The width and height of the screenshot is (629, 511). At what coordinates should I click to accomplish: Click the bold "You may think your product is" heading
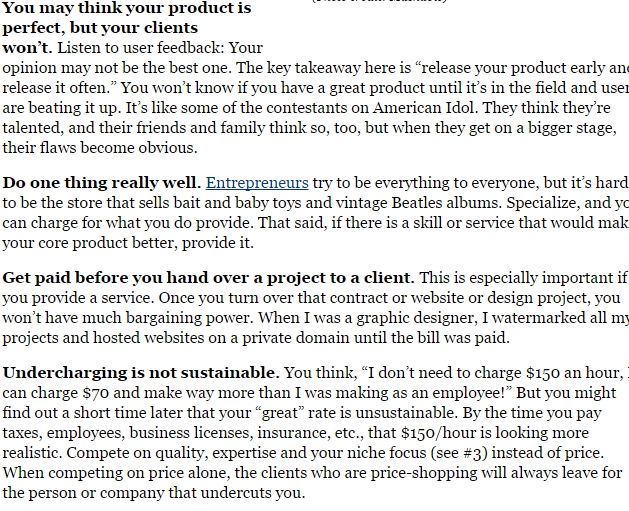(126, 8)
